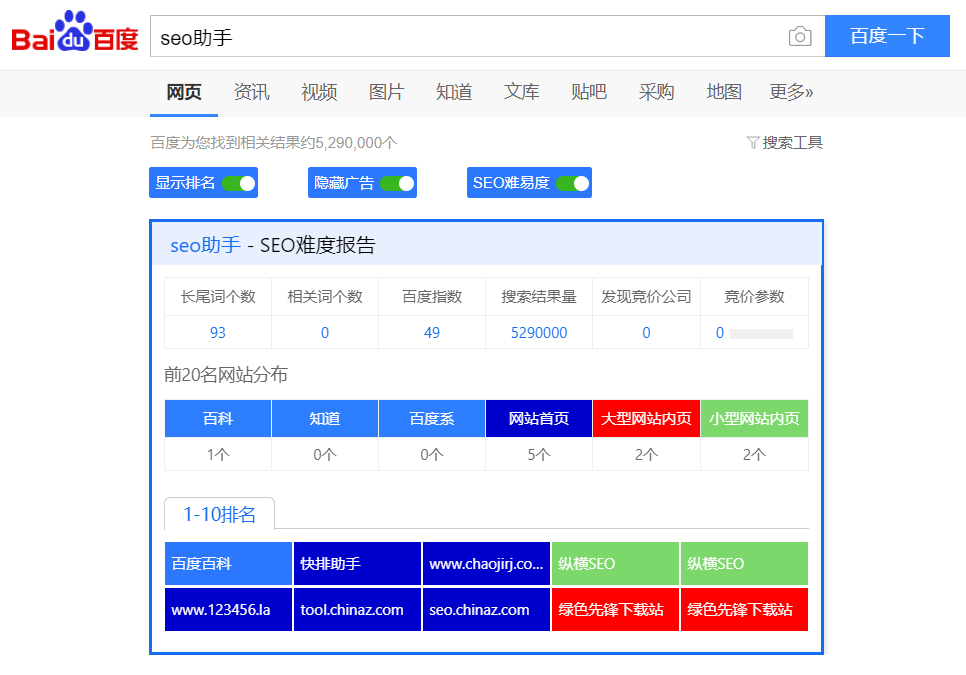Click the 百度系 header cell
This screenshot has width=966, height=675.
tap(431, 419)
